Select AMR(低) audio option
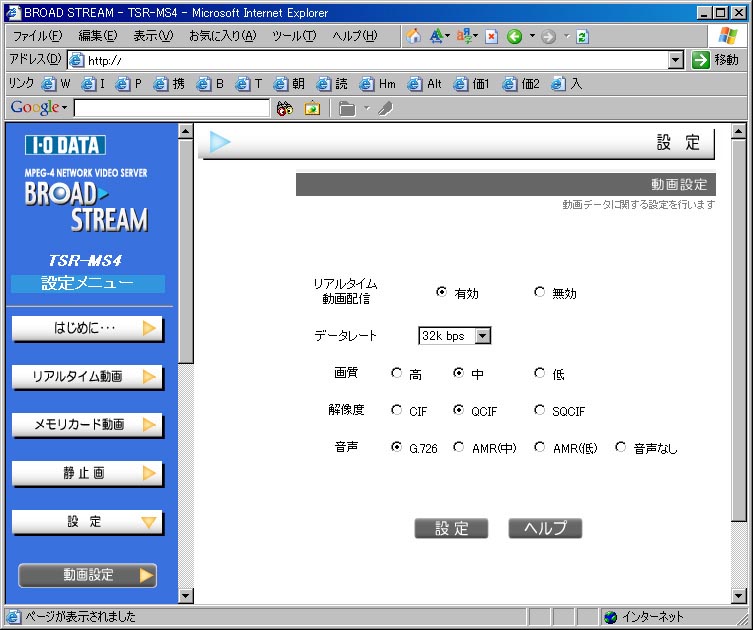Screen dimensions: 753x630 click(x=539, y=447)
